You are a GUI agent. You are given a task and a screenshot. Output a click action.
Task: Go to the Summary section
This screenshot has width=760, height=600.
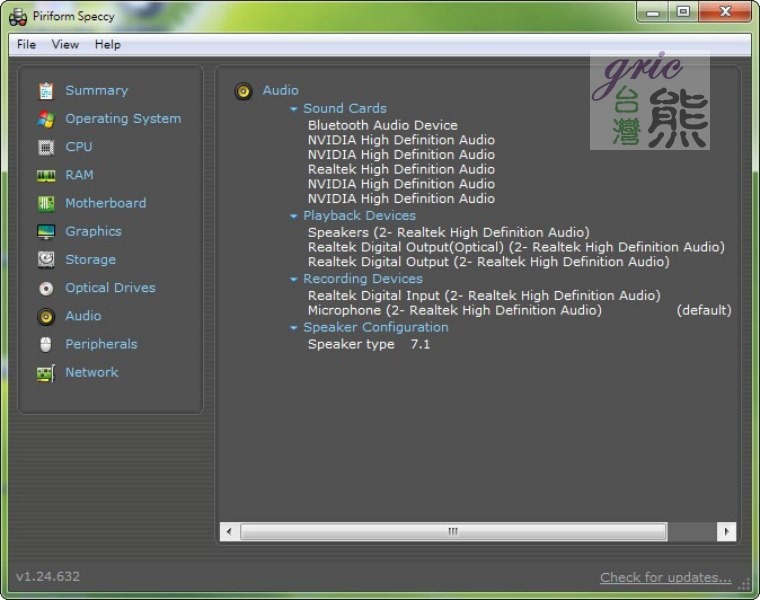[x=96, y=91]
